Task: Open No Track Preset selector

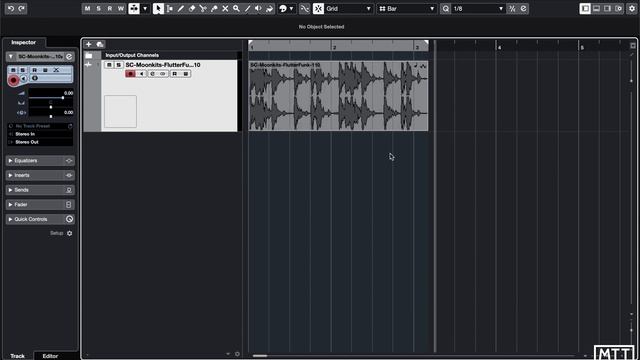Action: pyautogui.click(x=40, y=126)
